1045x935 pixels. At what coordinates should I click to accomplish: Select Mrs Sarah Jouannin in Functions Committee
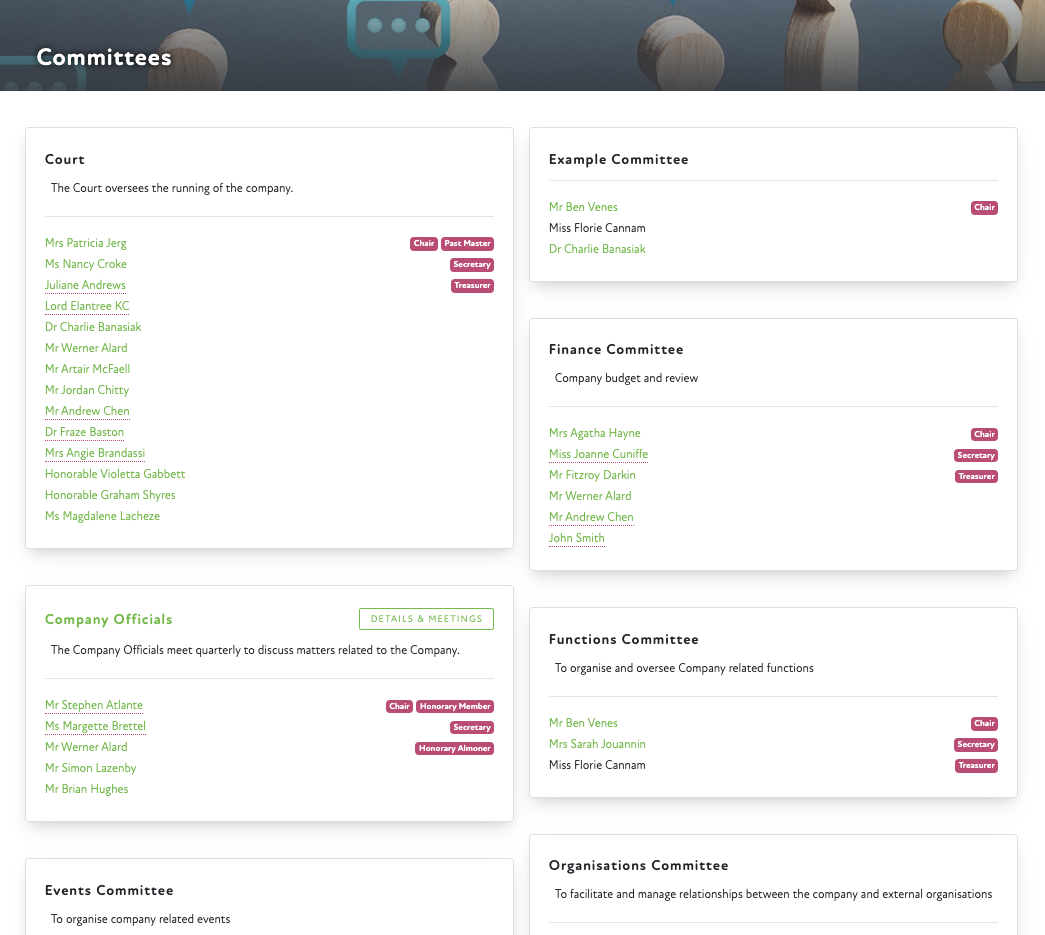point(597,744)
